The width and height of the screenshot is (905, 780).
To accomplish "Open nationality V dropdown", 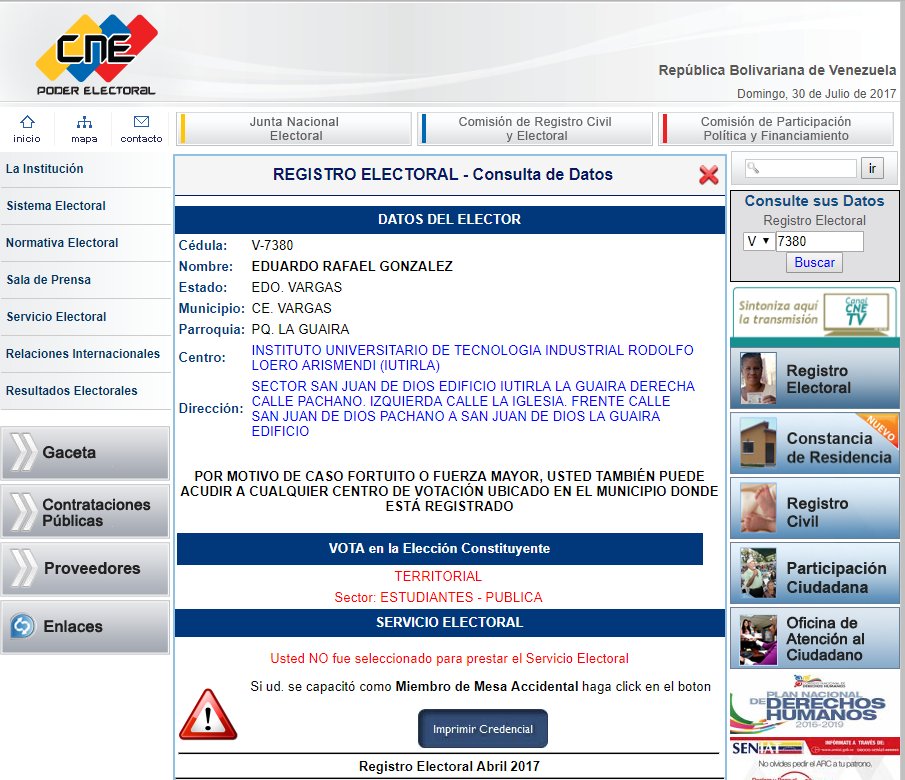I will [x=758, y=241].
